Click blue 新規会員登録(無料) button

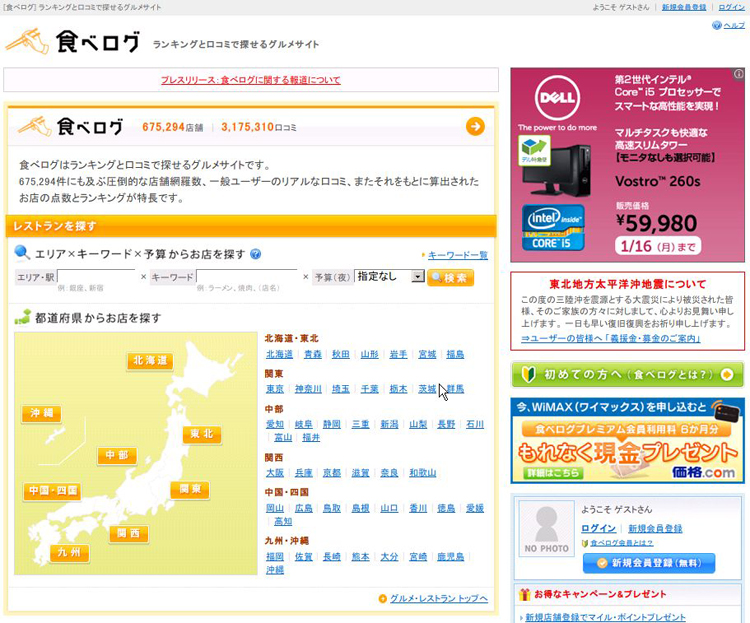coord(649,563)
